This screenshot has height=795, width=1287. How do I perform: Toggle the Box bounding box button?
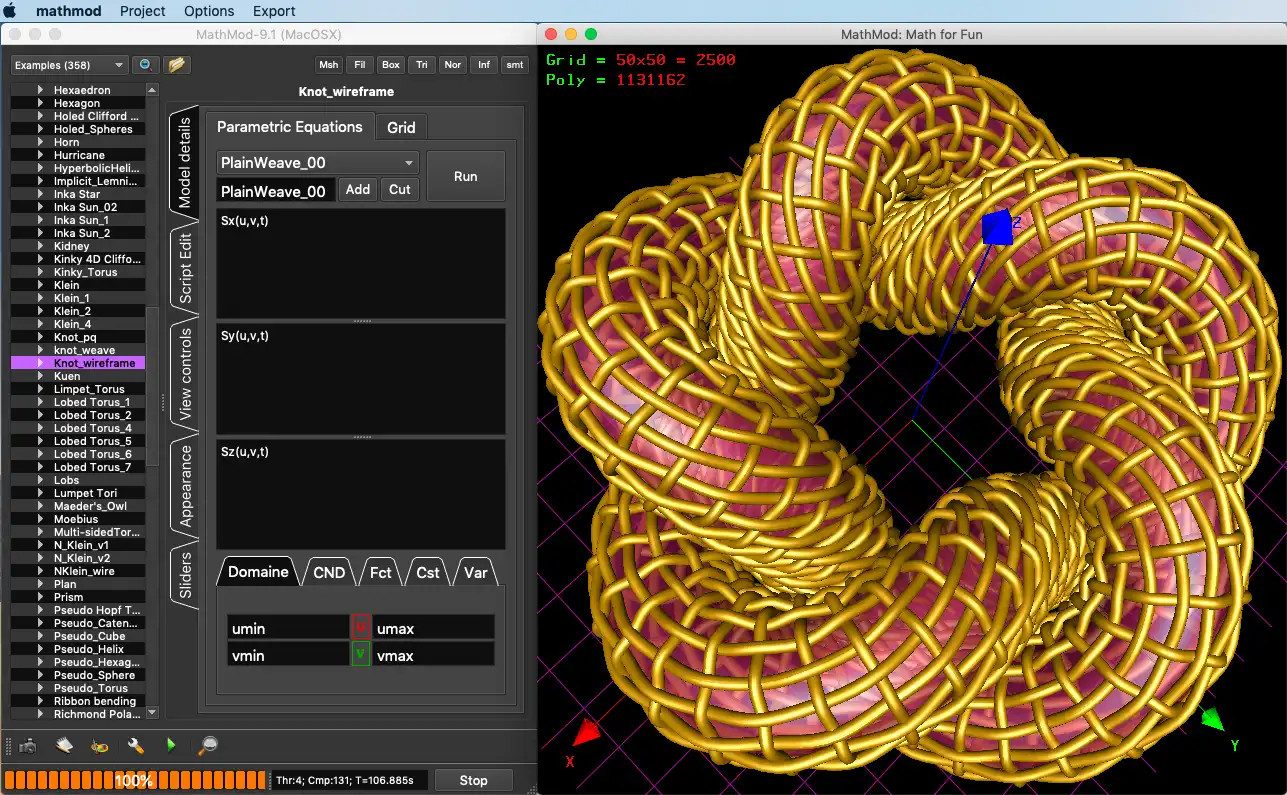391,65
